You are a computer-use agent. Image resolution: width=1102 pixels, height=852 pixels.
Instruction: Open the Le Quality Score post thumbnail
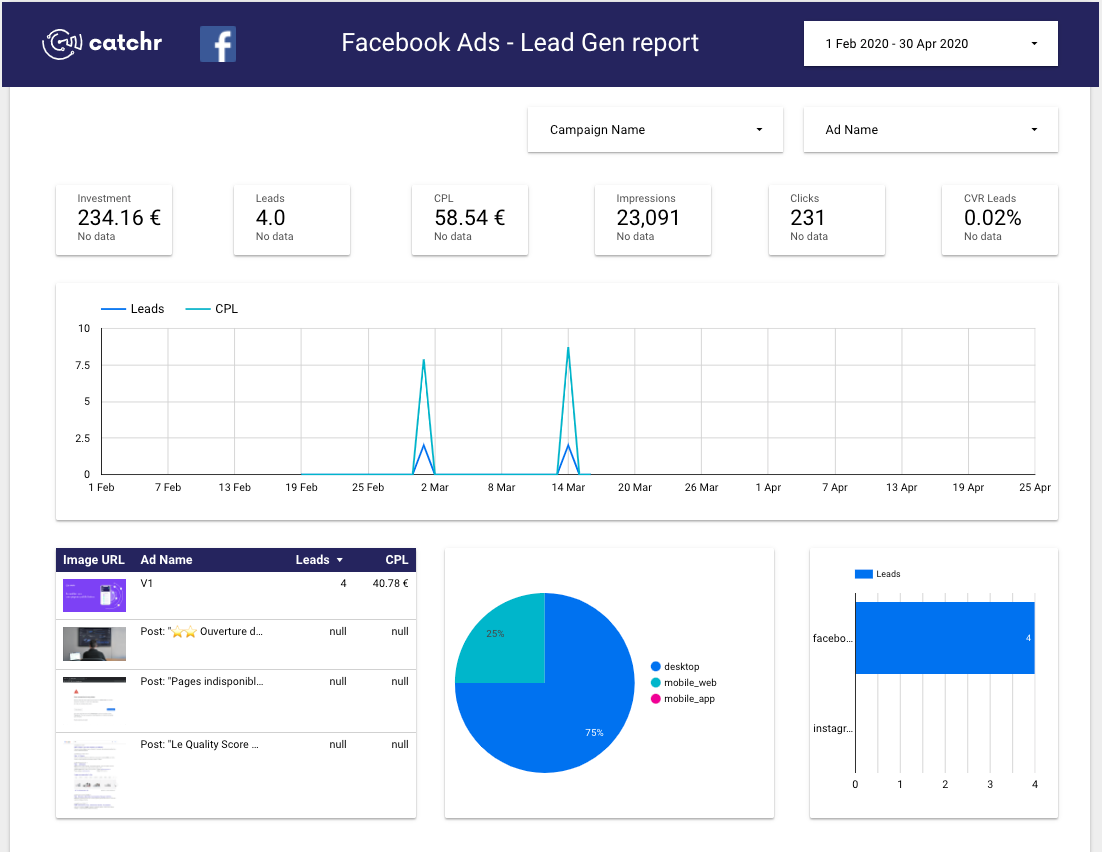[x=94, y=774]
